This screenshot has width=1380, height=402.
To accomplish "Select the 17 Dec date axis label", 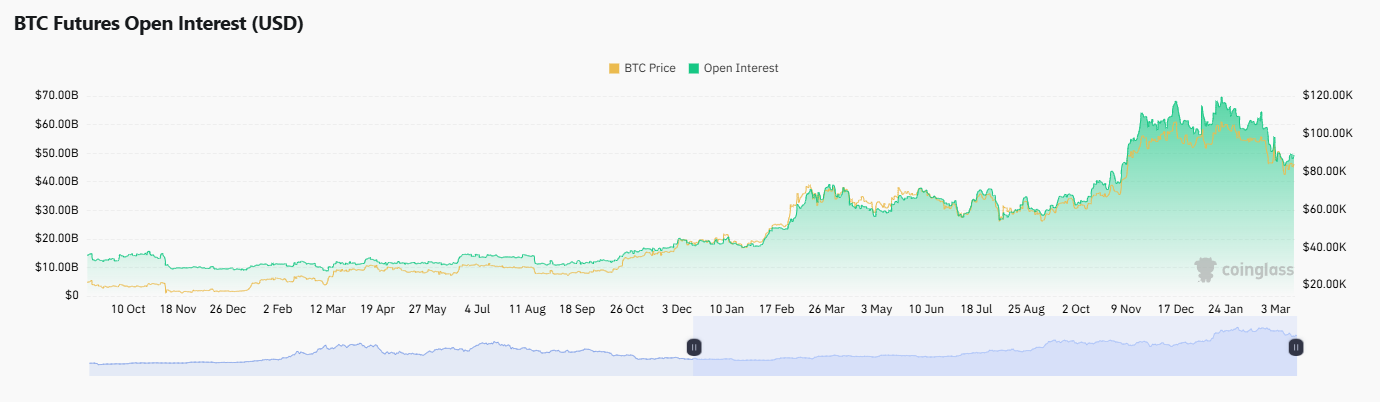I will point(1176,310).
